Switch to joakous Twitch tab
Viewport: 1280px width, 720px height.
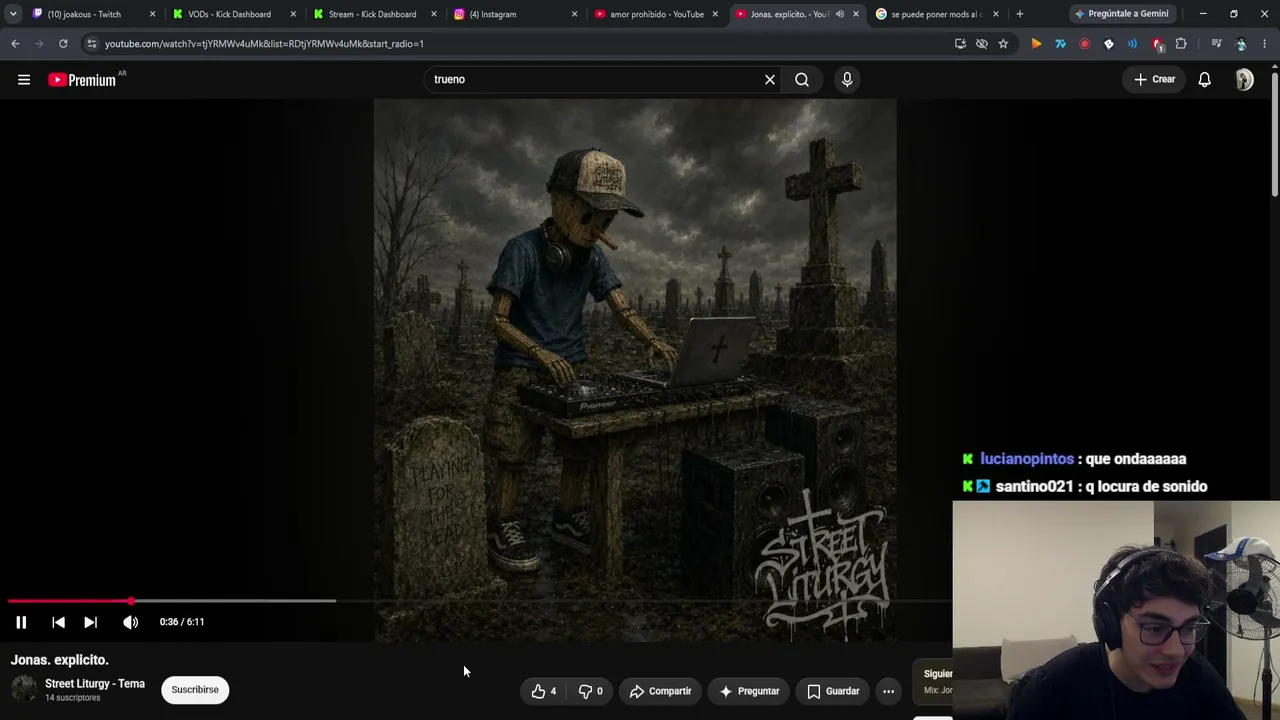(x=85, y=14)
